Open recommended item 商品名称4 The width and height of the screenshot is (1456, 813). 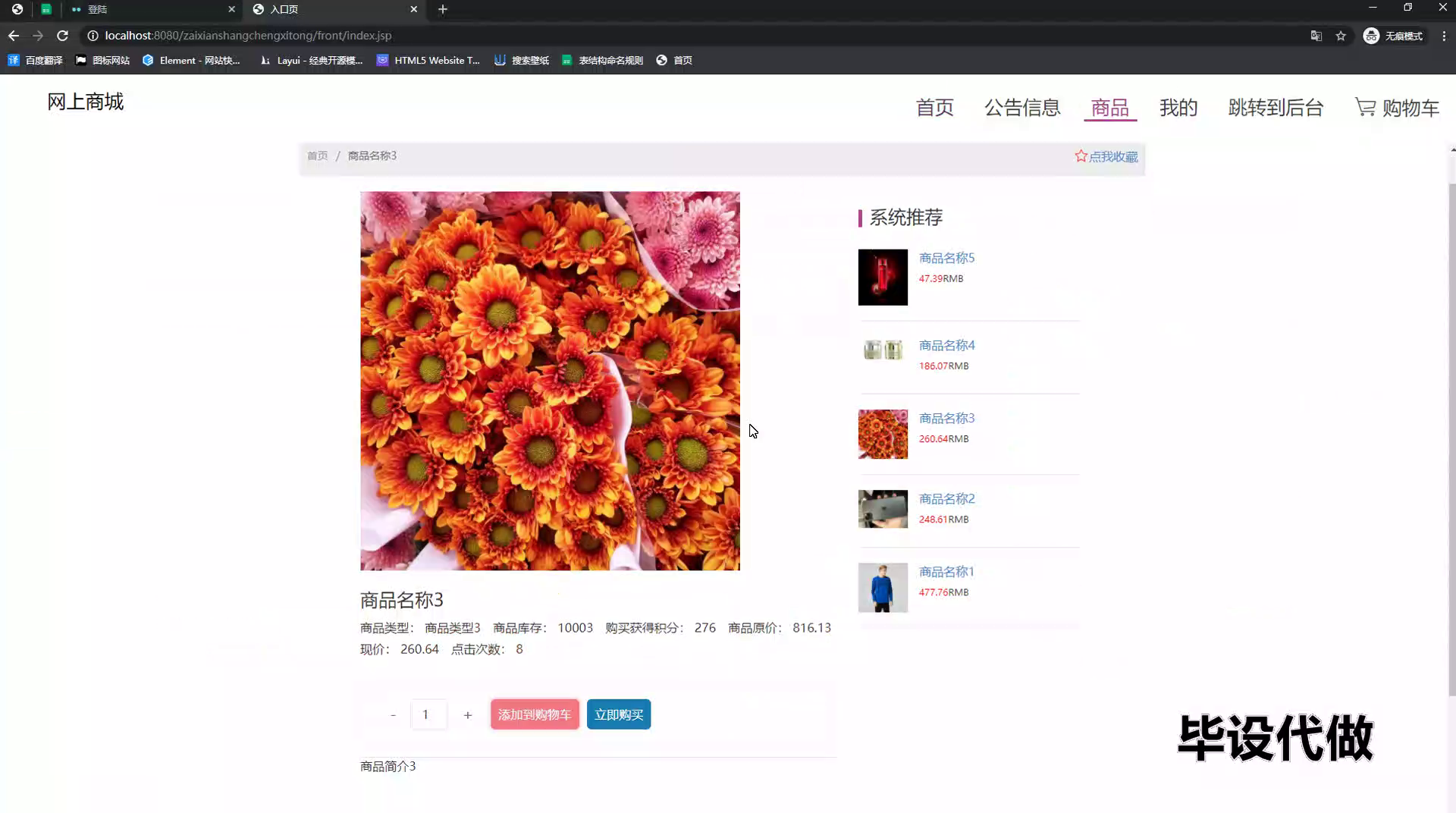point(946,345)
